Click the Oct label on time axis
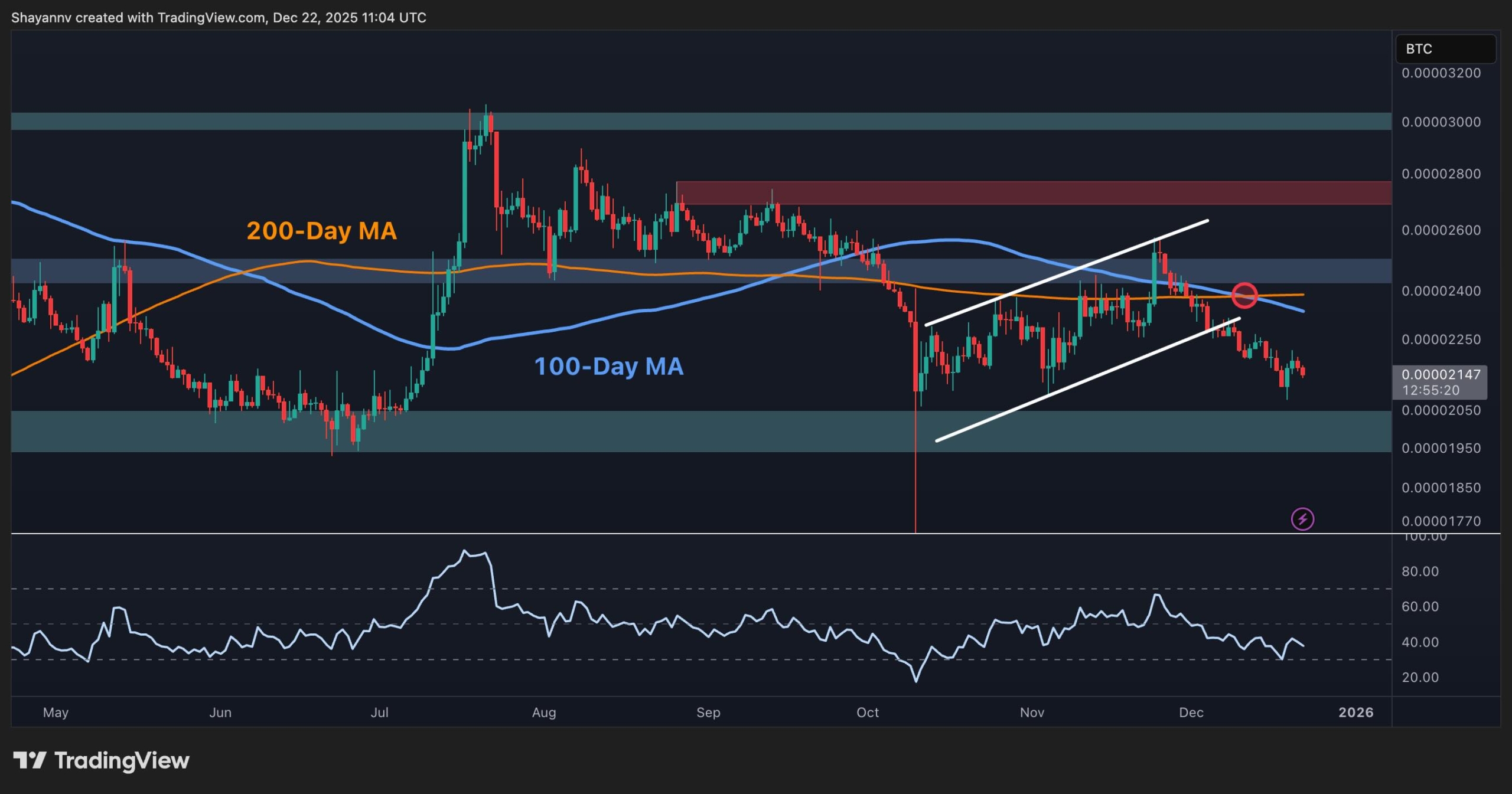This screenshot has height=794, width=1512. 867,713
